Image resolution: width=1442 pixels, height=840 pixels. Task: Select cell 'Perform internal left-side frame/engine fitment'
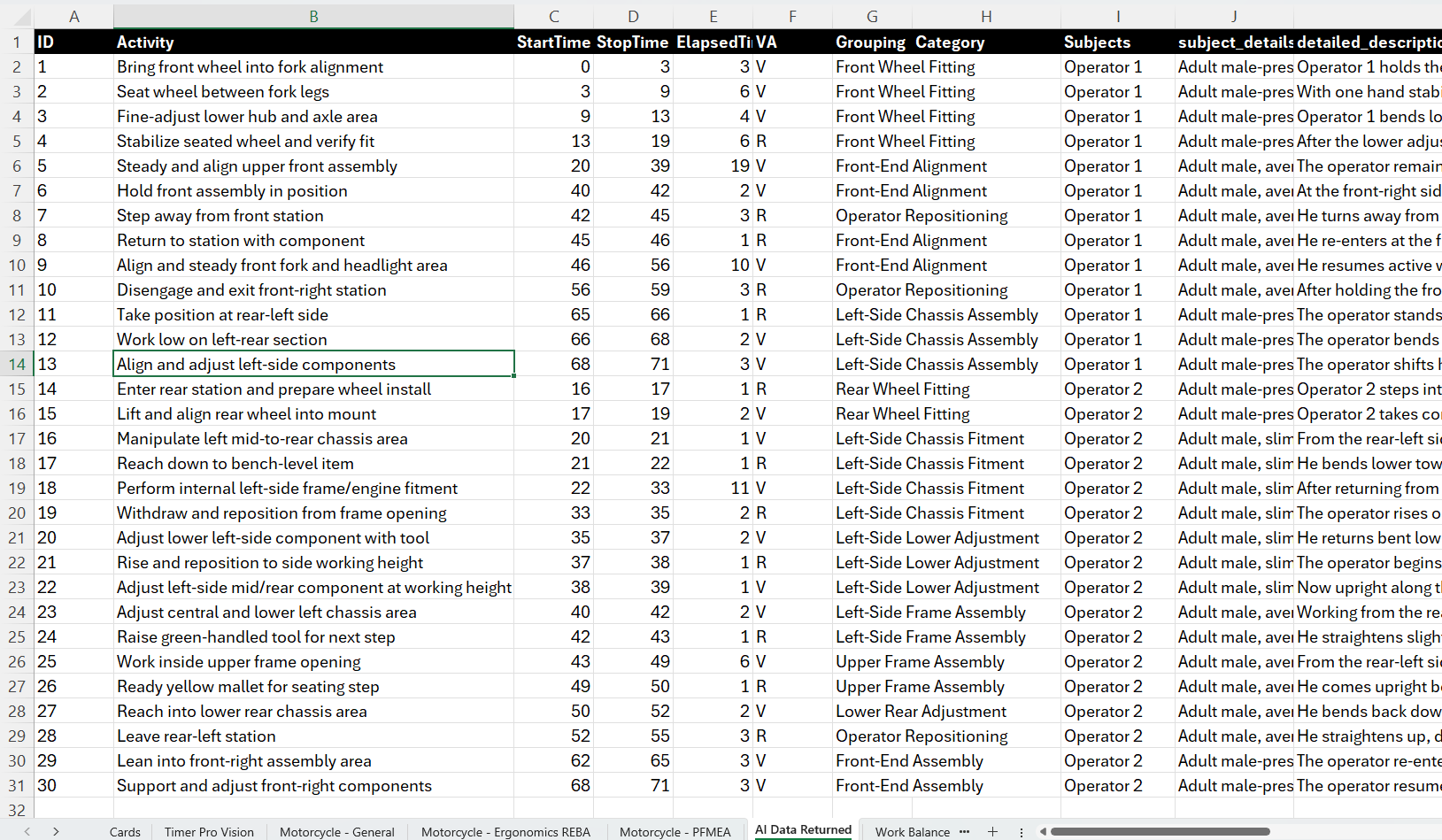[313, 488]
